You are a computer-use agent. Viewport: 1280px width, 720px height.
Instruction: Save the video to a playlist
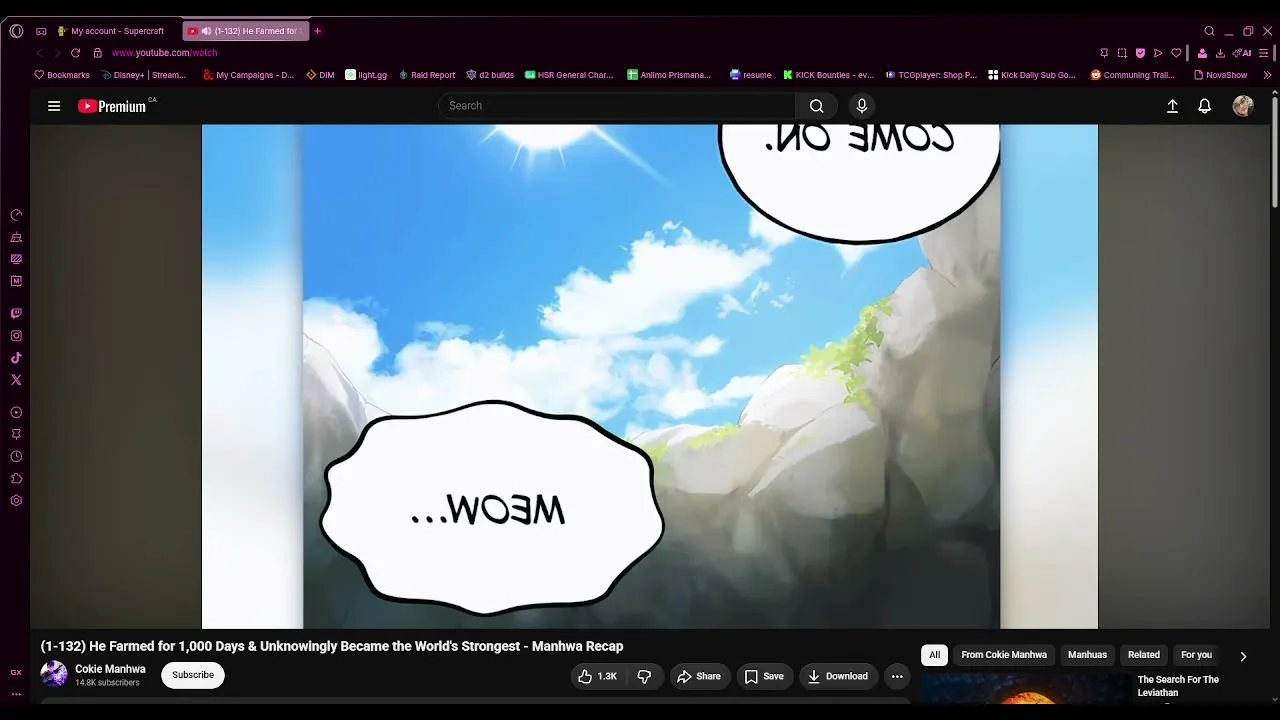tap(764, 677)
